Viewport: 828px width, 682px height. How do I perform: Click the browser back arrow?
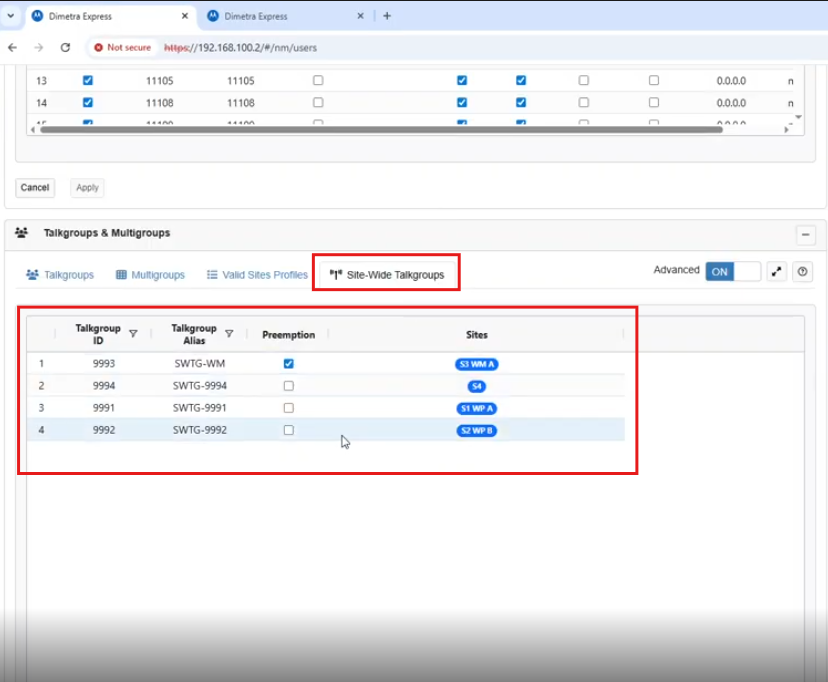point(13,48)
